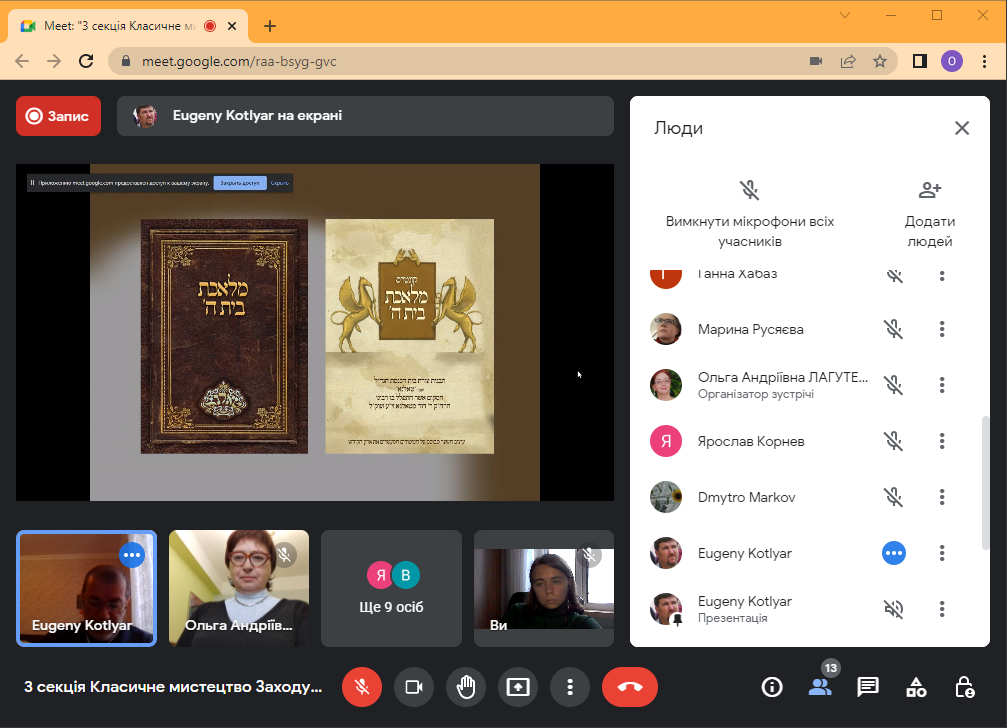This screenshot has width=1007, height=728.
Task: Click Додати людей button
Action: 929,215
